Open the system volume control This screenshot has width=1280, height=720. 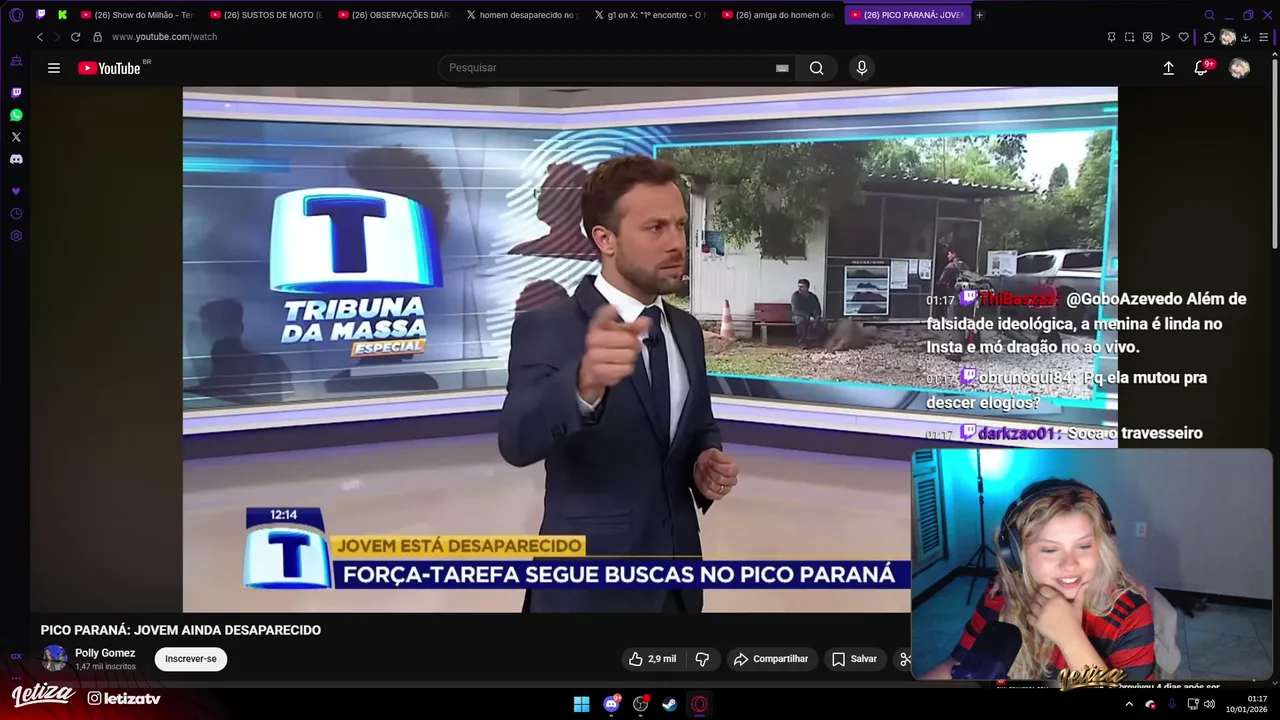(1209, 704)
